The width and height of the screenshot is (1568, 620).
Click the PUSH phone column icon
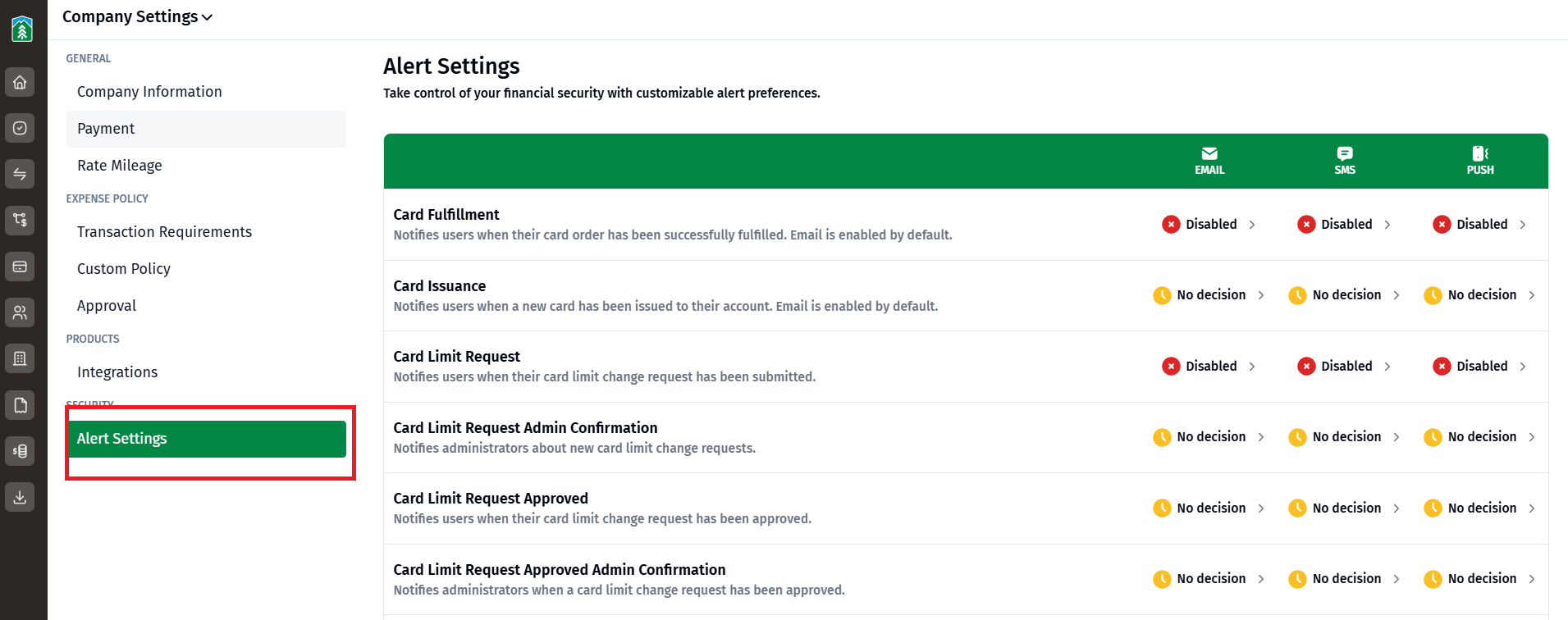coord(1480,153)
